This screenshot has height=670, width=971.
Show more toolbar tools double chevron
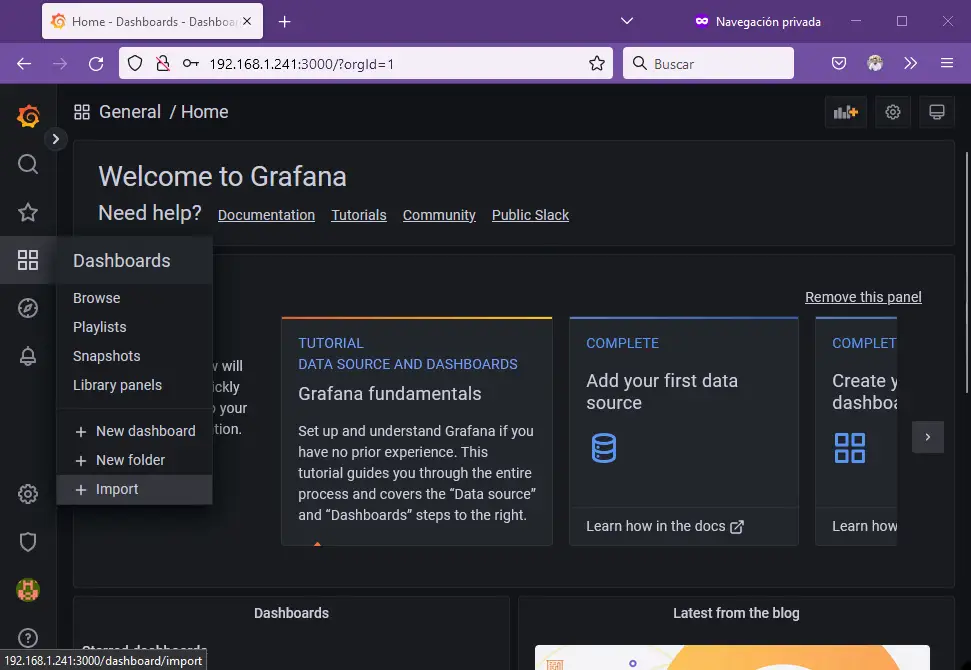tap(910, 63)
